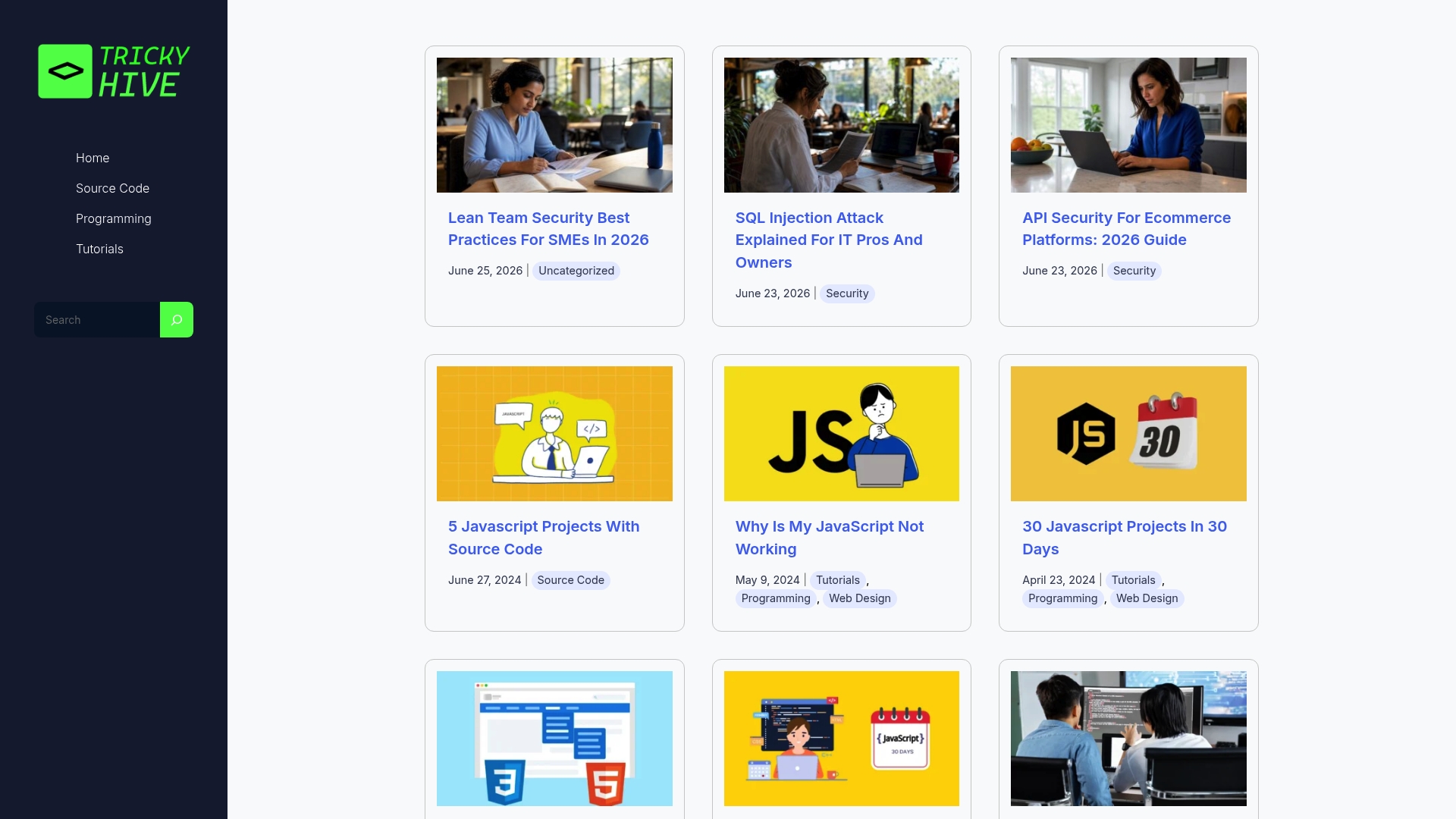This screenshot has width=1456, height=819.
Task: Click the June 27, 2024 date text
Action: click(485, 580)
